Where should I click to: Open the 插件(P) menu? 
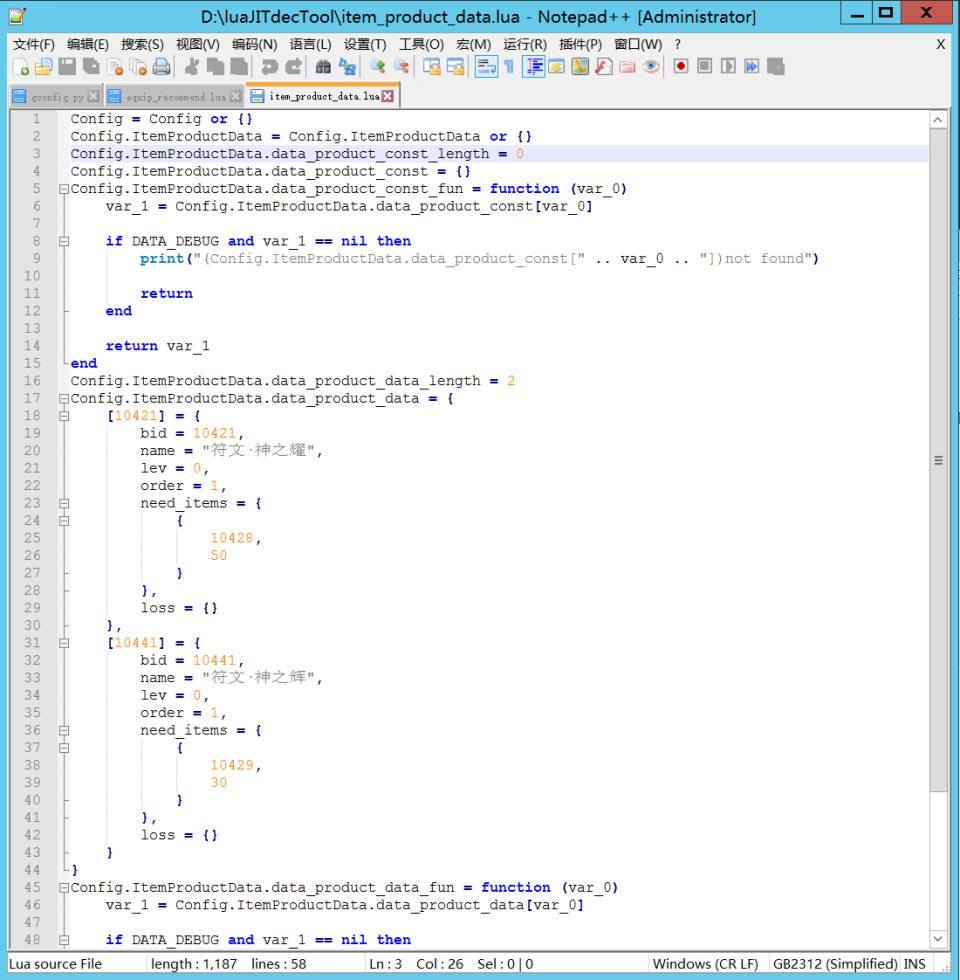[581, 44]
